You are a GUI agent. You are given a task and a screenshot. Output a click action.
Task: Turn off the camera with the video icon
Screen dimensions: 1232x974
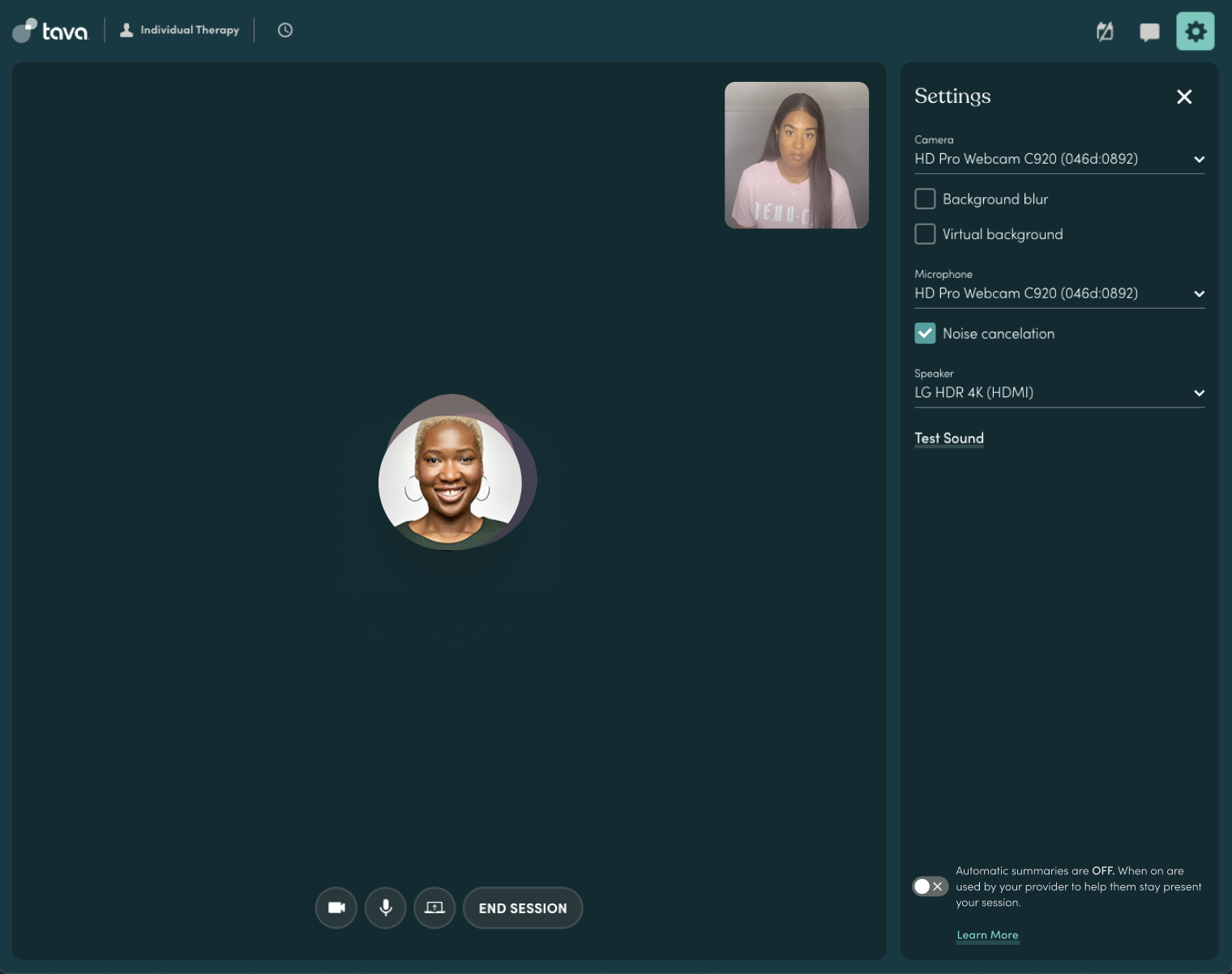coord(336,908)
